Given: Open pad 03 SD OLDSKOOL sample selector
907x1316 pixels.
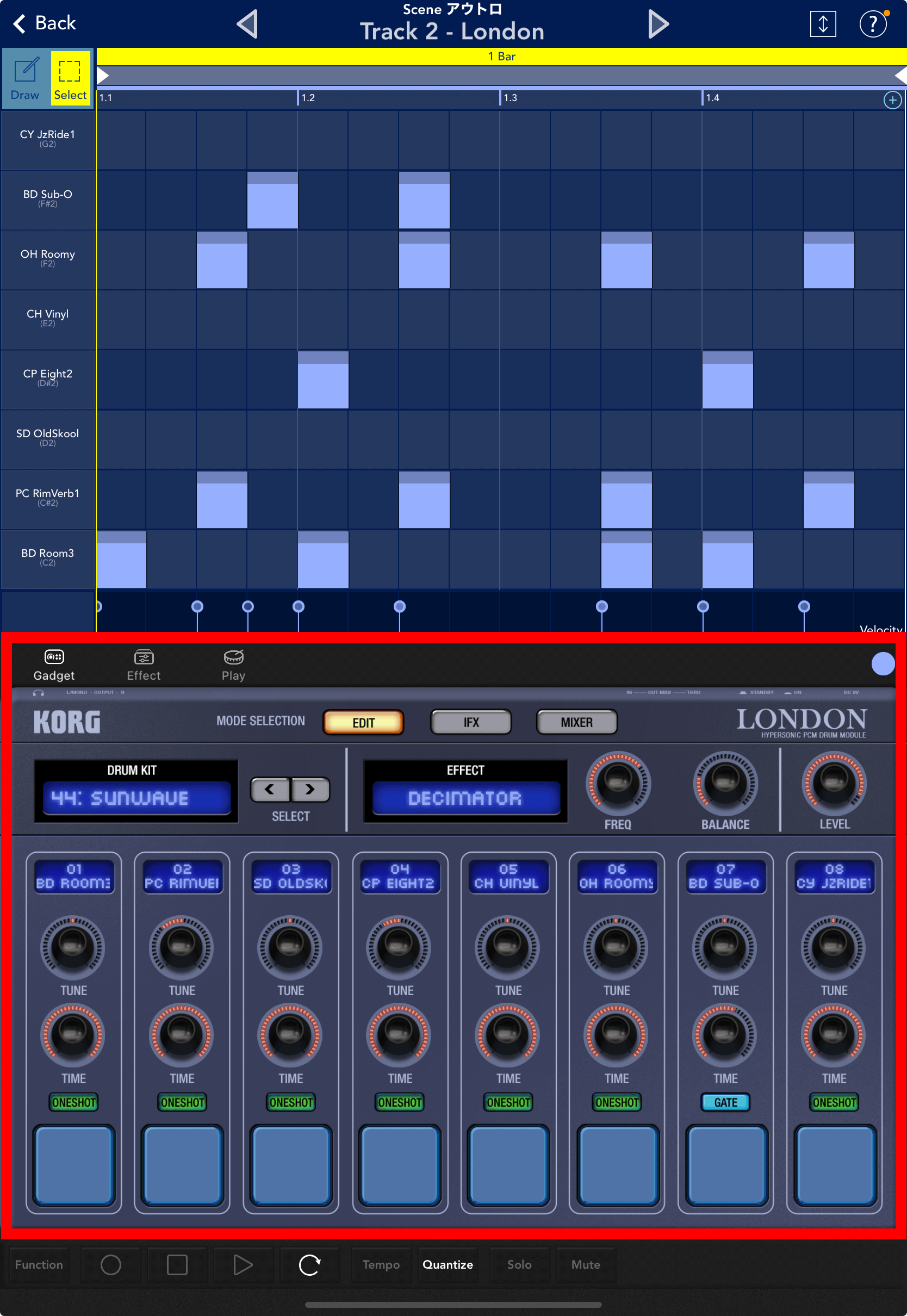Looking at the screenshot, I should click(x=291, y=876).
